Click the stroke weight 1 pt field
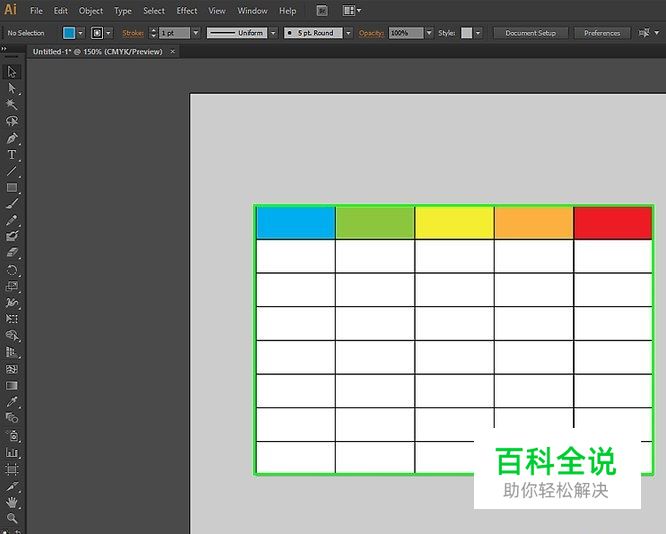 [175, 33]
